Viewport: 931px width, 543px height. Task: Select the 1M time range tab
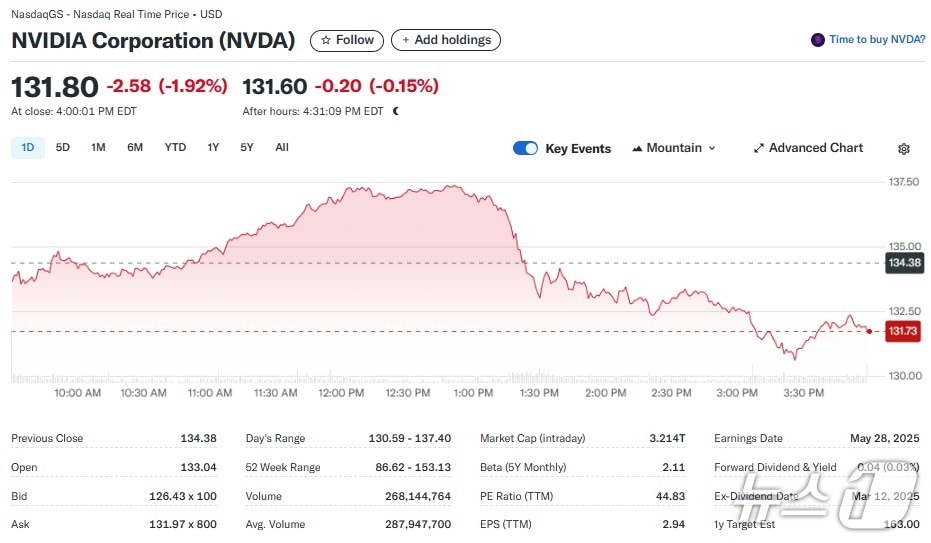point(98,147)
